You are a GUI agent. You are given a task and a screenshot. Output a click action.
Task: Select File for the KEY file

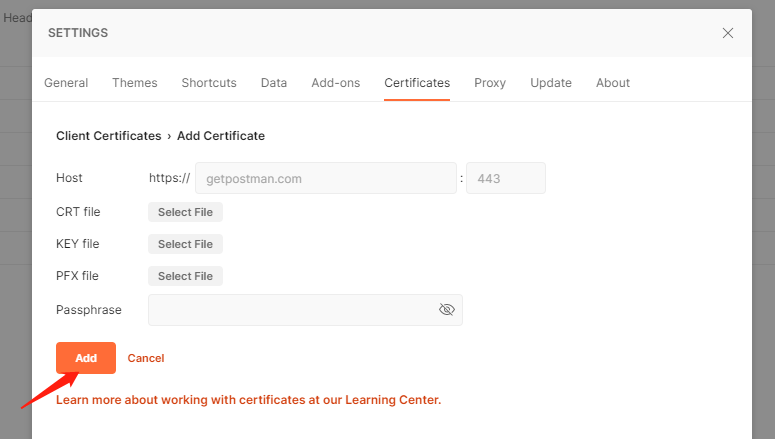[x=185, y=244]
